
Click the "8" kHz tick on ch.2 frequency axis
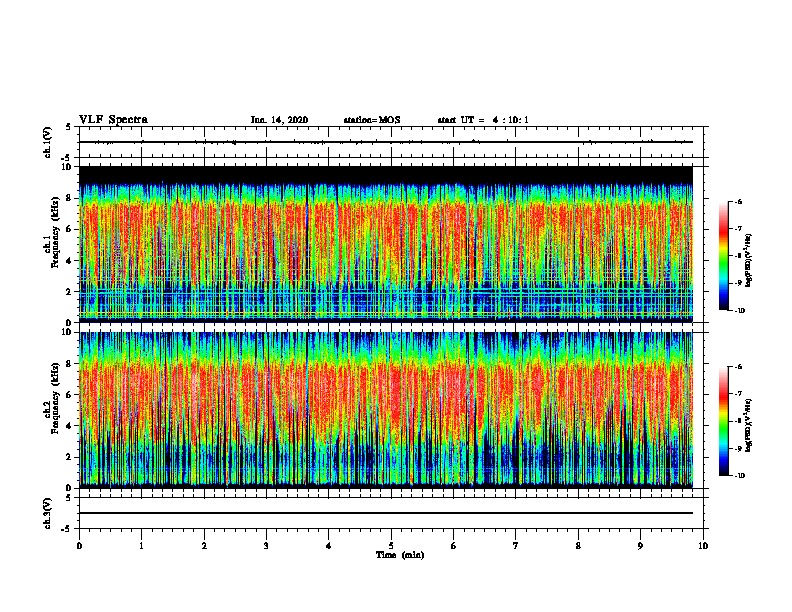tap(69, 364)
